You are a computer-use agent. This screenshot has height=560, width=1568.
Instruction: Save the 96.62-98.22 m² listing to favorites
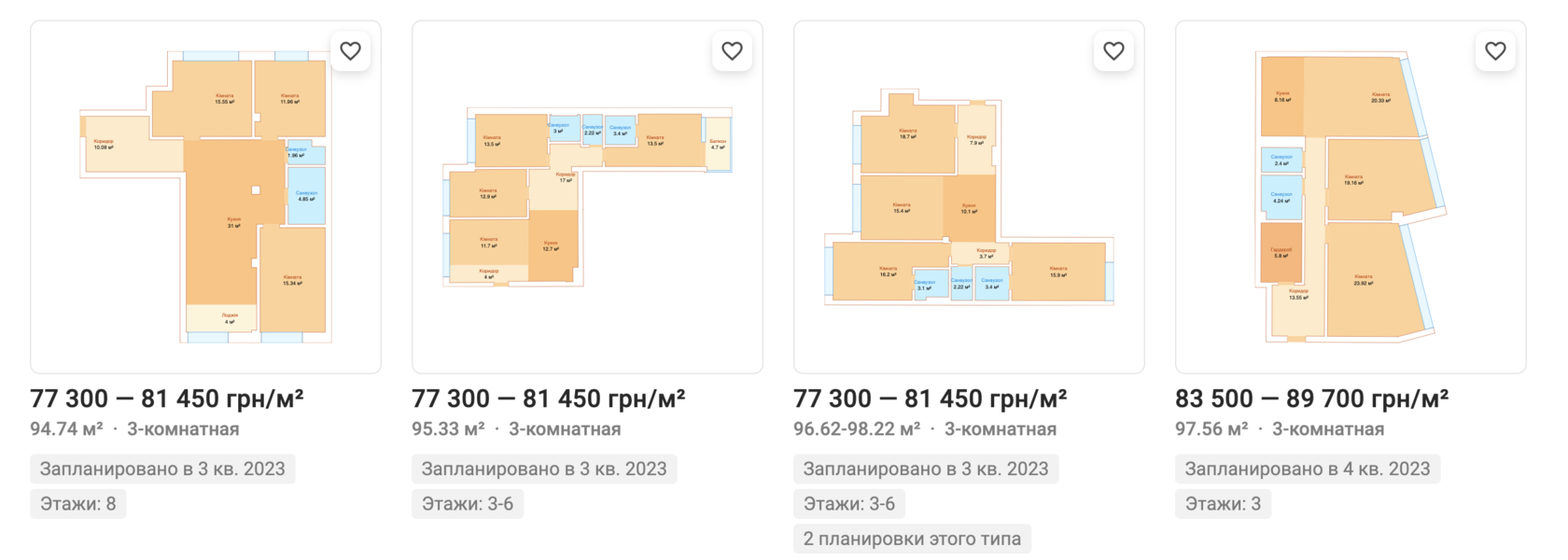pyautogui.click(x=1113, y=51)
